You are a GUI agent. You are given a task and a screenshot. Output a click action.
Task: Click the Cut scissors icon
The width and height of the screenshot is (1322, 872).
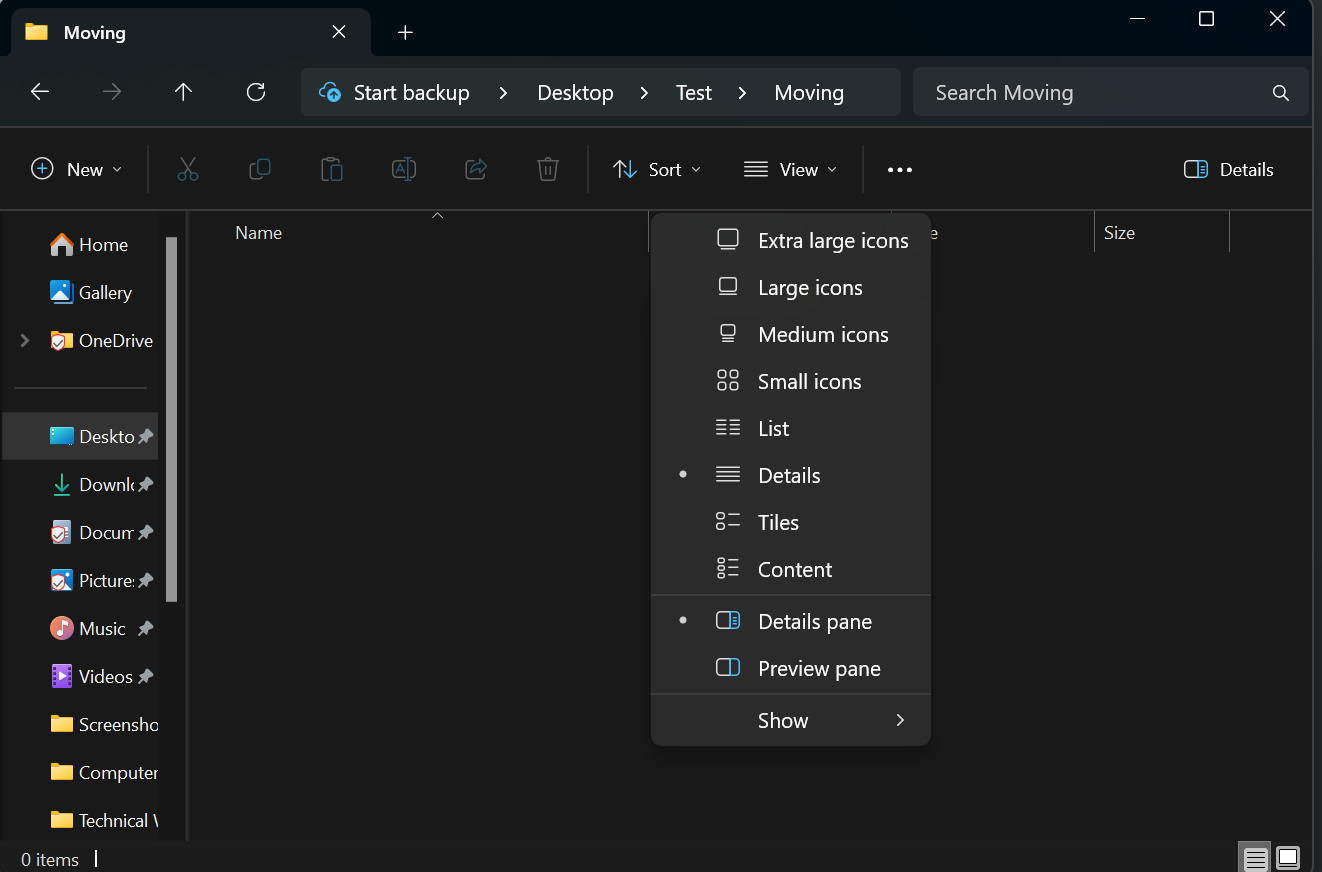point(188,170)
